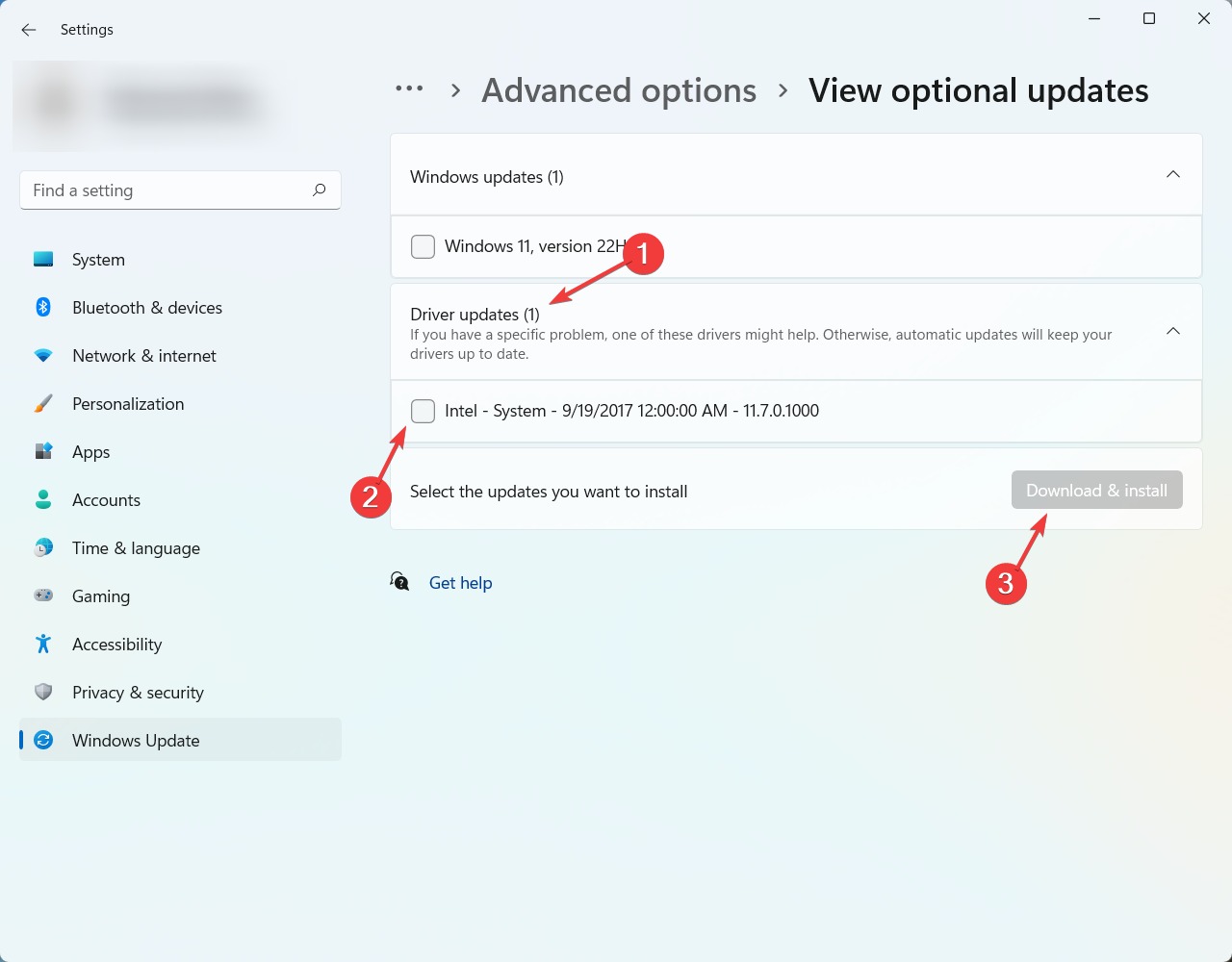
Task: Click the Windows updates (1) heading
Action: pos(487,177)
